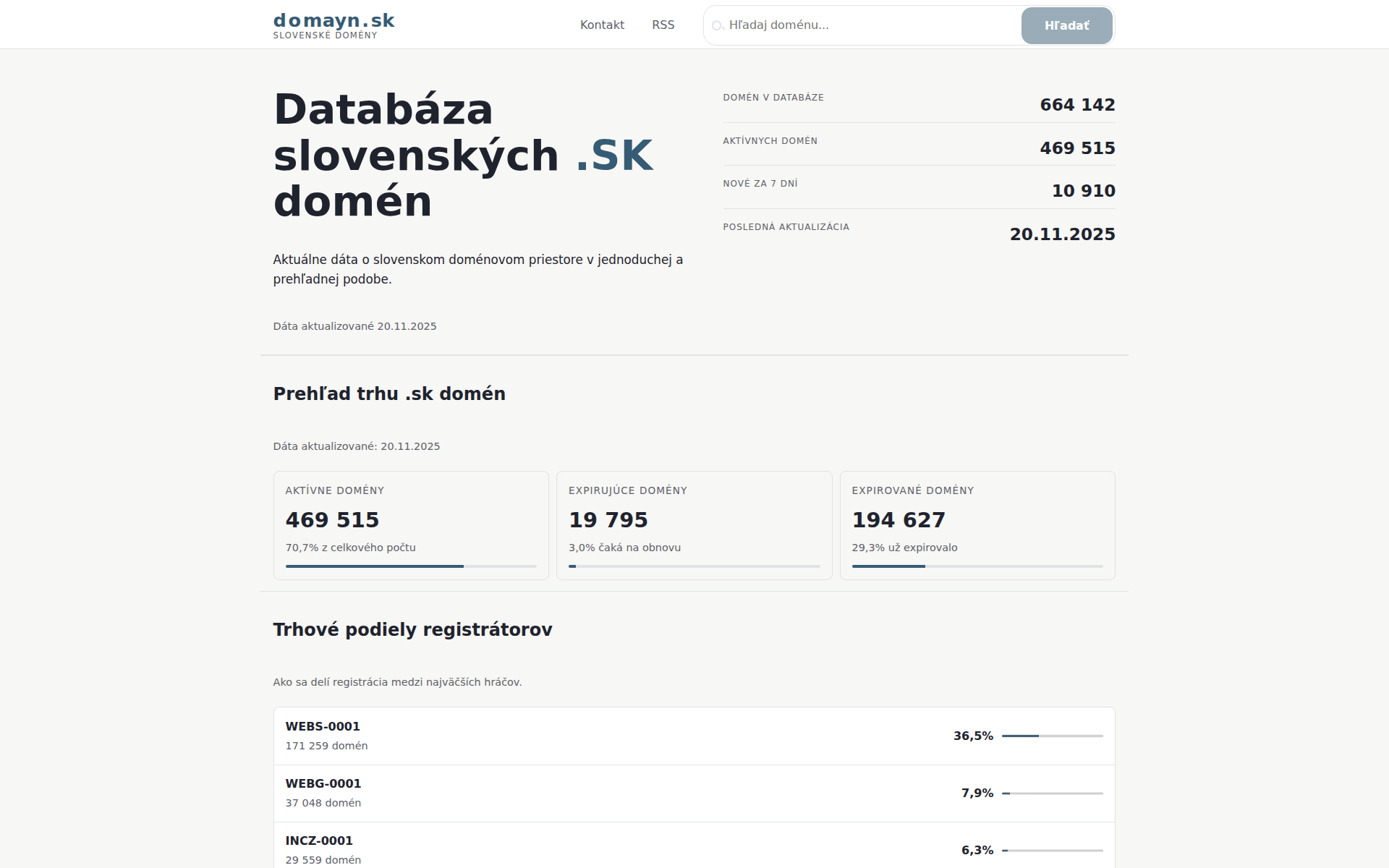Select the INCZ-0001 registrar entry
This screenshot has height=868, width=1389.
click(694, 848)
